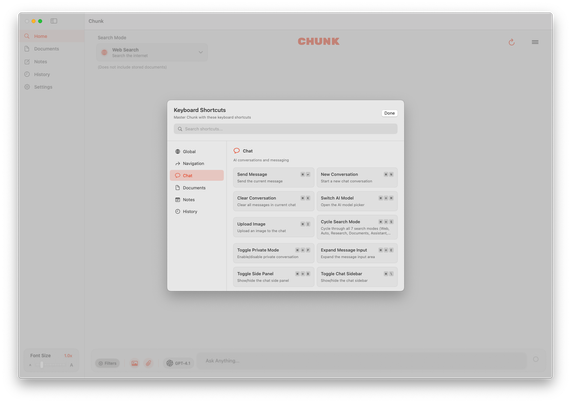The image size is (571, 403).
Task: Click the Ask Anything message input
Action: point(362,361)
